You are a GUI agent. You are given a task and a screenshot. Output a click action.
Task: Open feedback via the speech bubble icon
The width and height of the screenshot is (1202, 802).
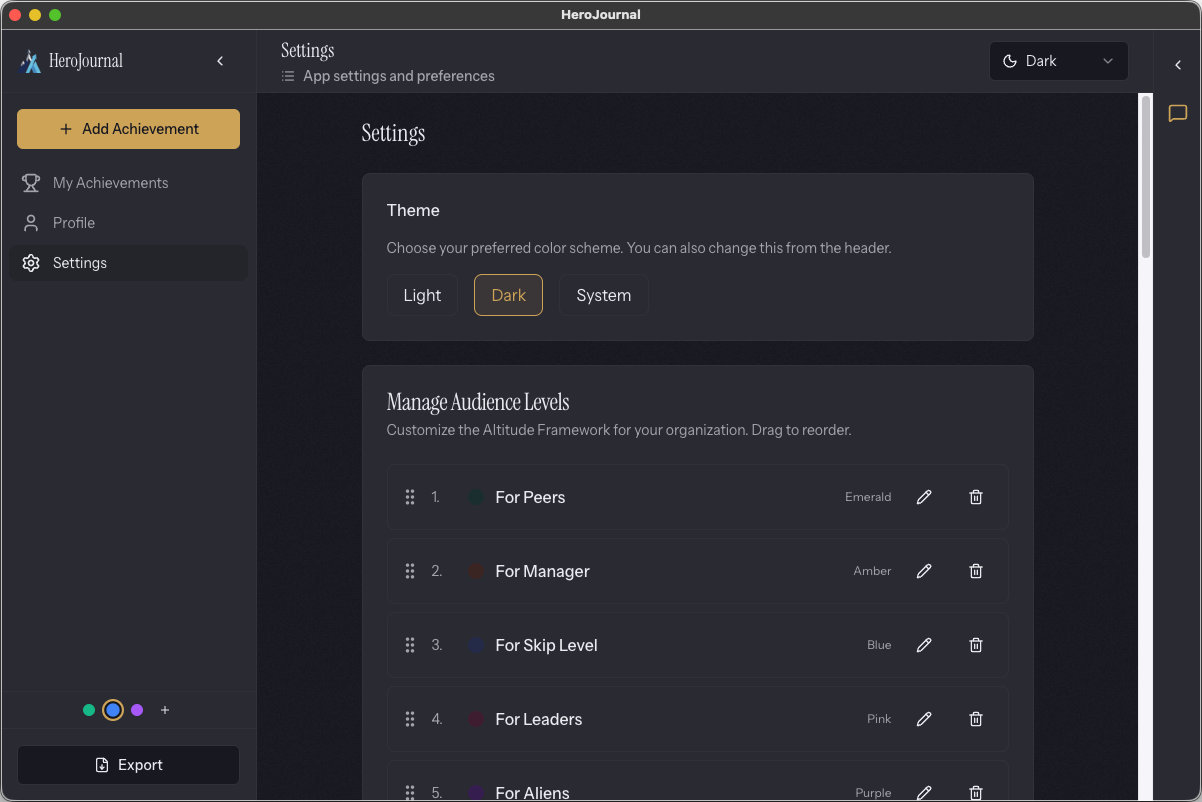[1177, 113]
